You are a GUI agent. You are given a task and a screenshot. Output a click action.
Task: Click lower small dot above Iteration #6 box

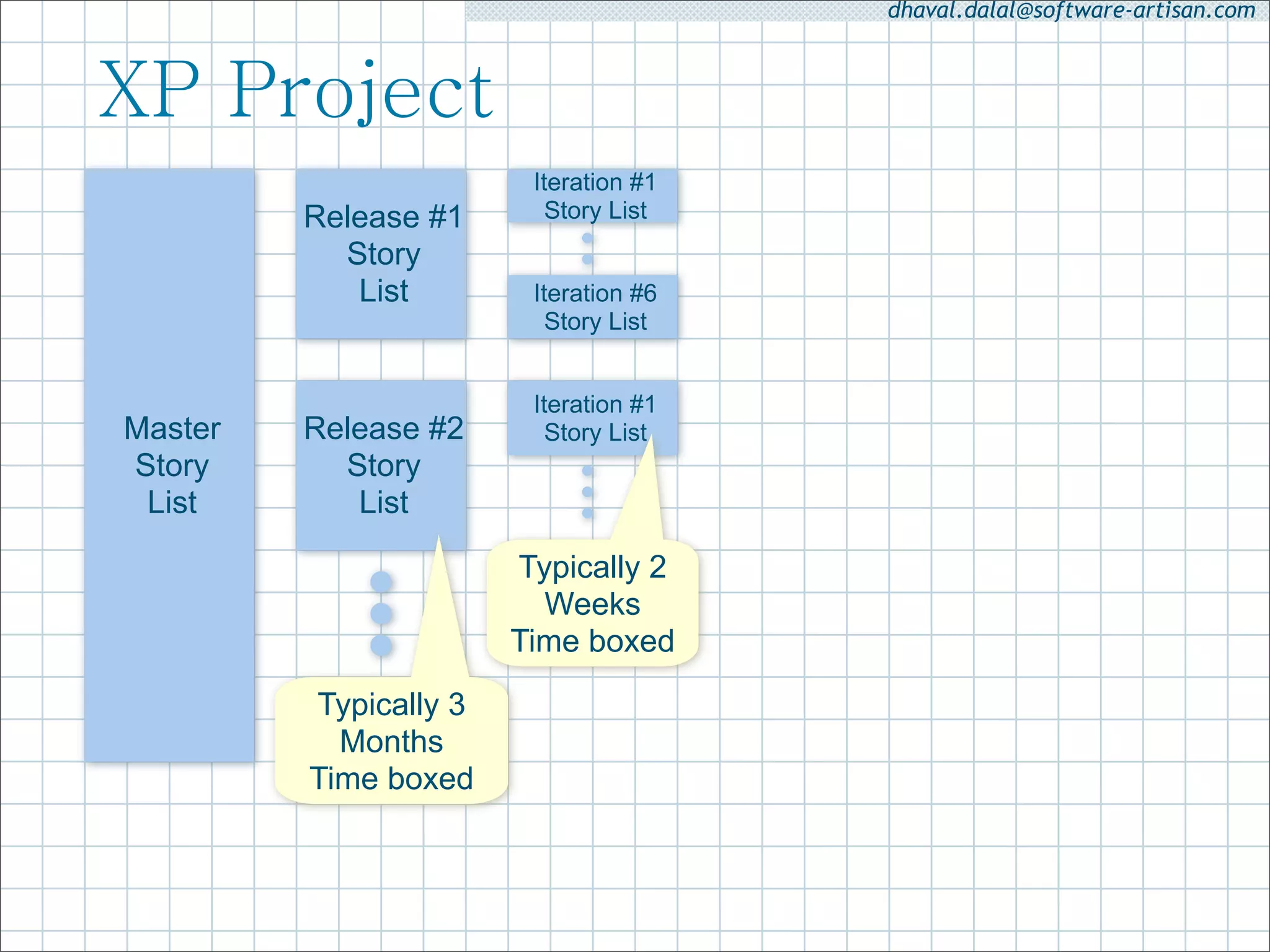(588, 259)
